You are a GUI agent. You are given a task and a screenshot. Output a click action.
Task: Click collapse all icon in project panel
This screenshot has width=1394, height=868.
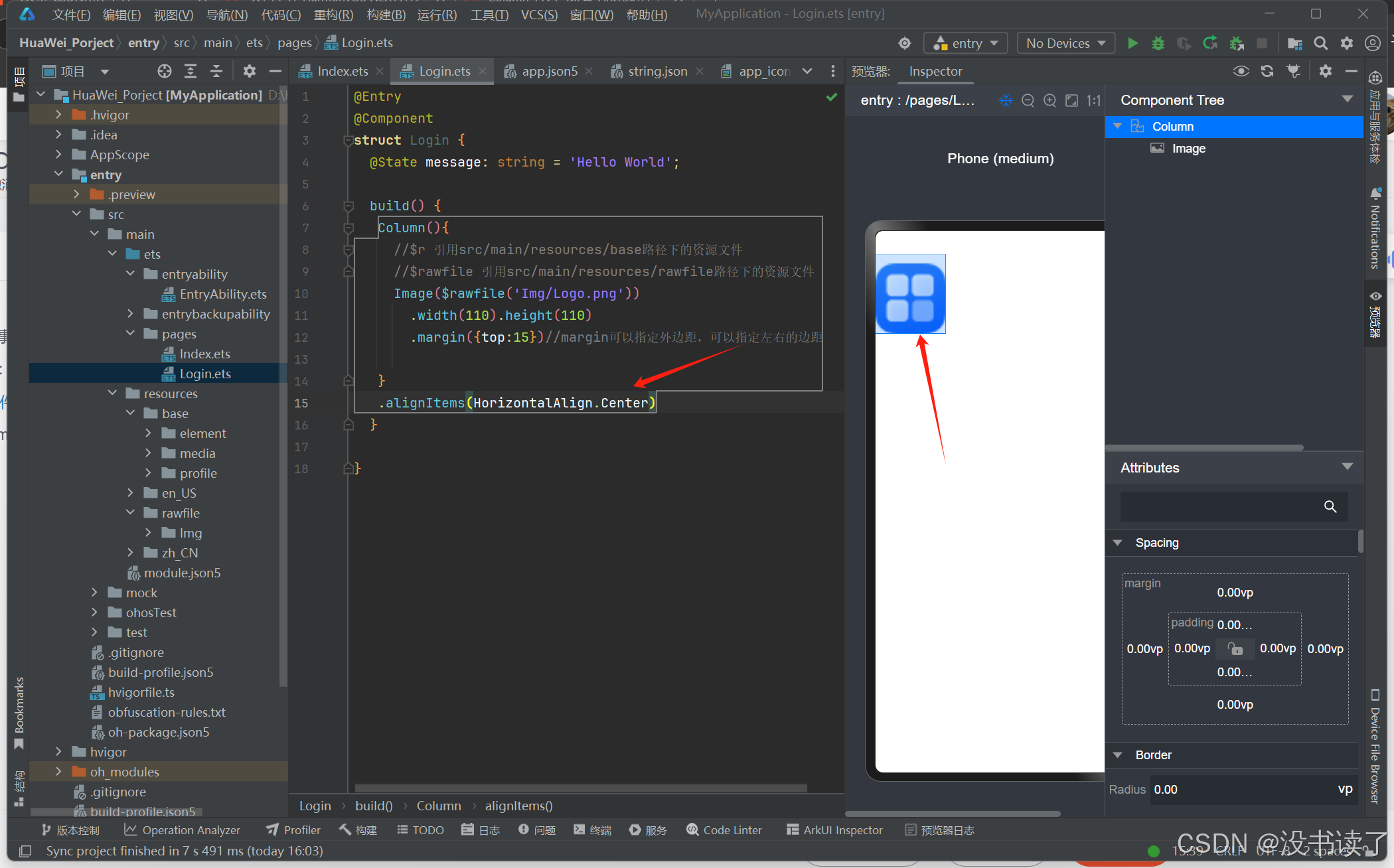tap(216, 71)
